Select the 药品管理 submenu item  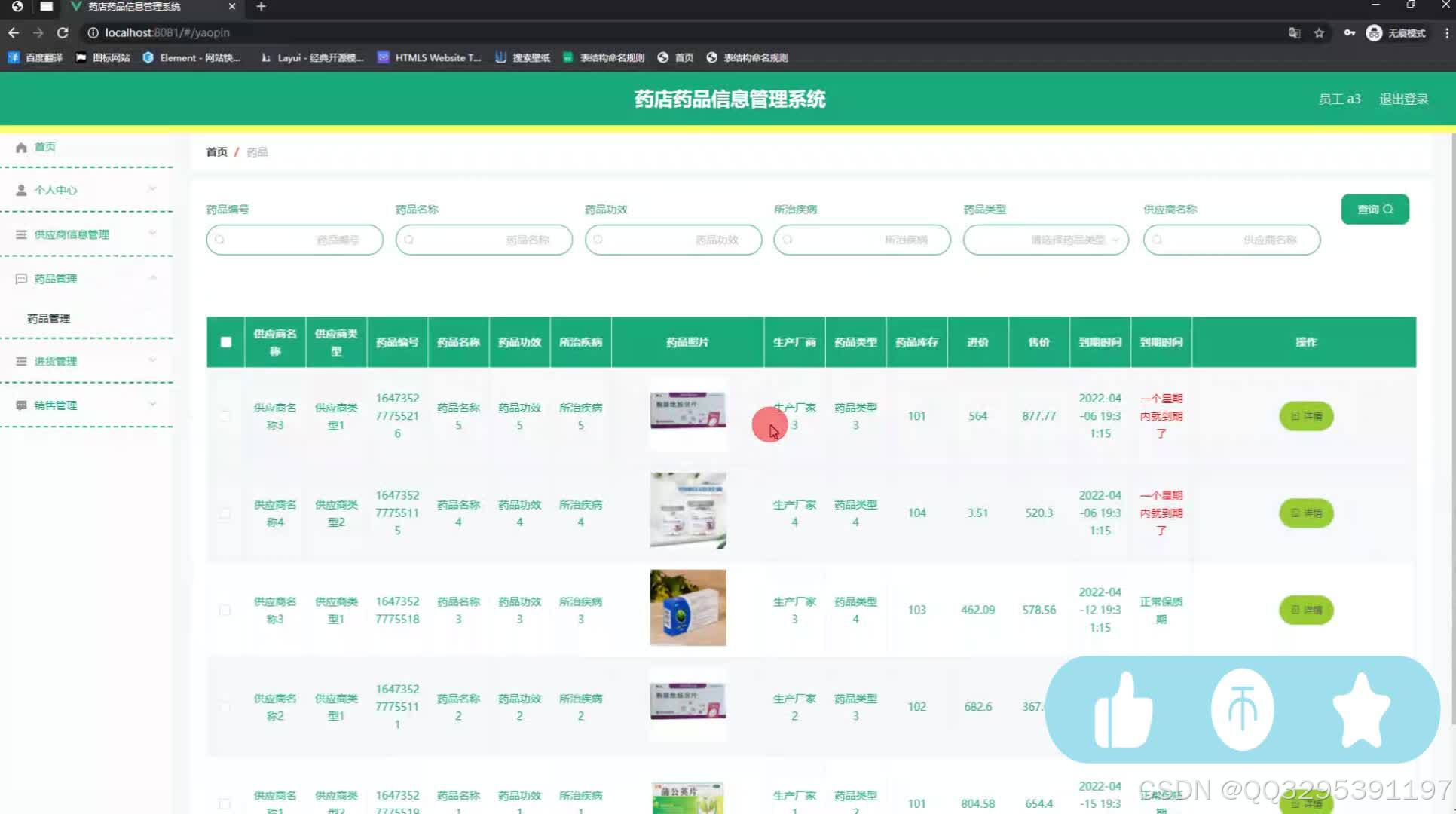(x=49, y=319)
